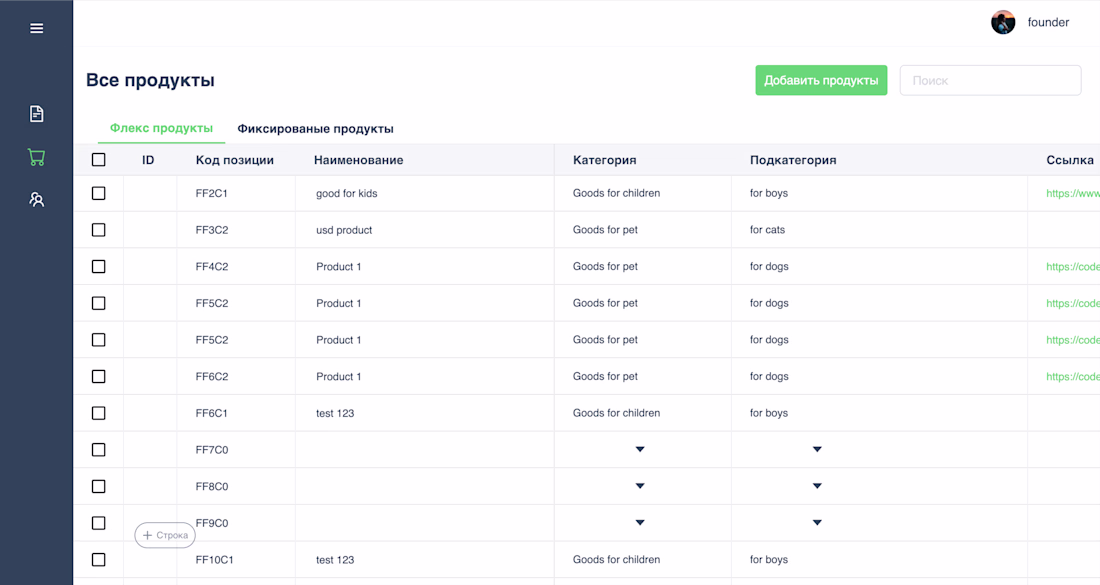The image size is (1100, 585).
Task: Click the Все продукты page heading
Action: (150, 80)
